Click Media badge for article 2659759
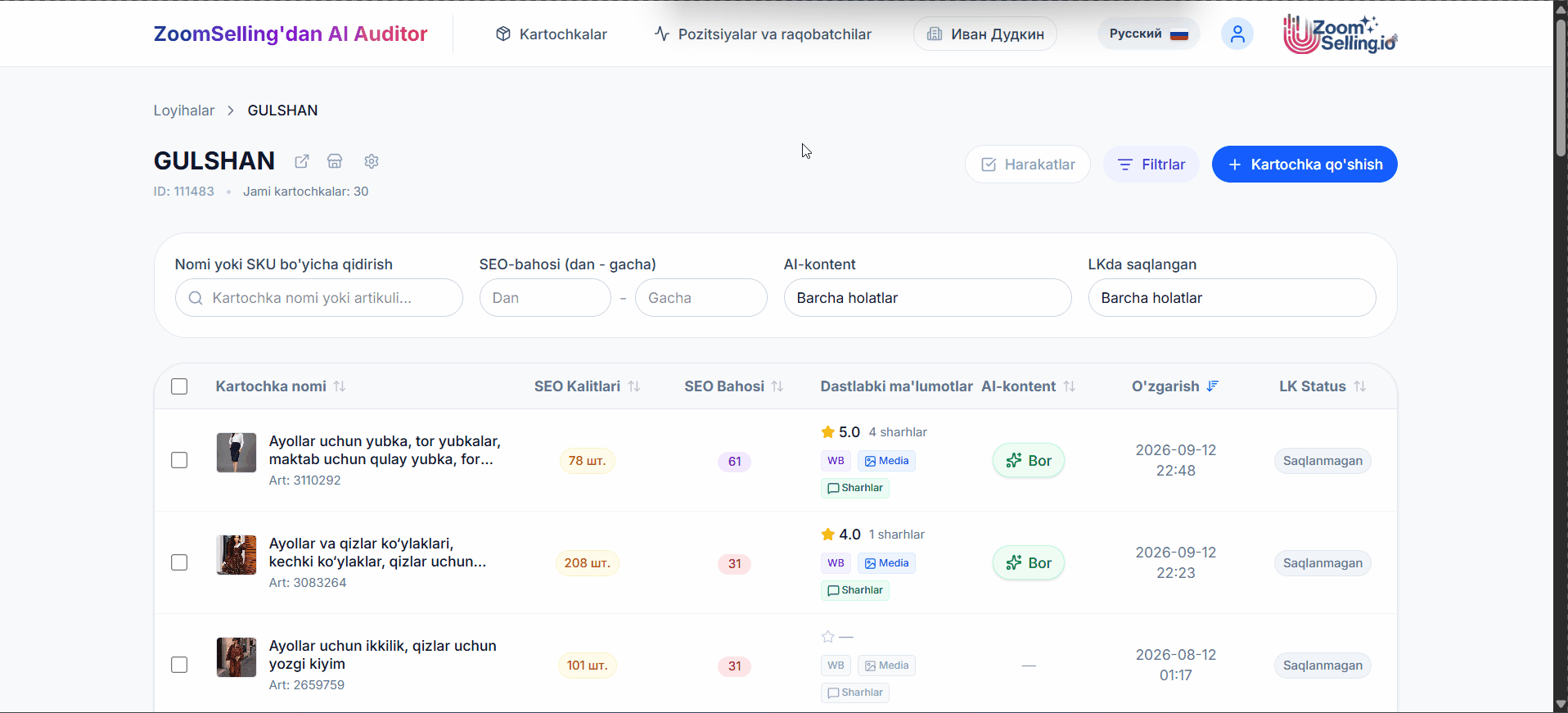Image resolution: width=1568 pixels, height=713 pixels. 887,666
